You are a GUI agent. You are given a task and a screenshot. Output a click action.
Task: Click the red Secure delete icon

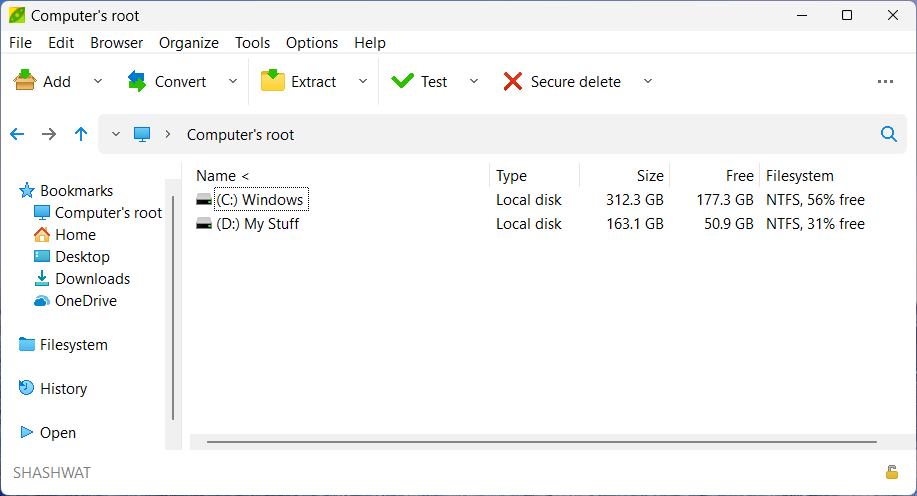click(513, 82)
